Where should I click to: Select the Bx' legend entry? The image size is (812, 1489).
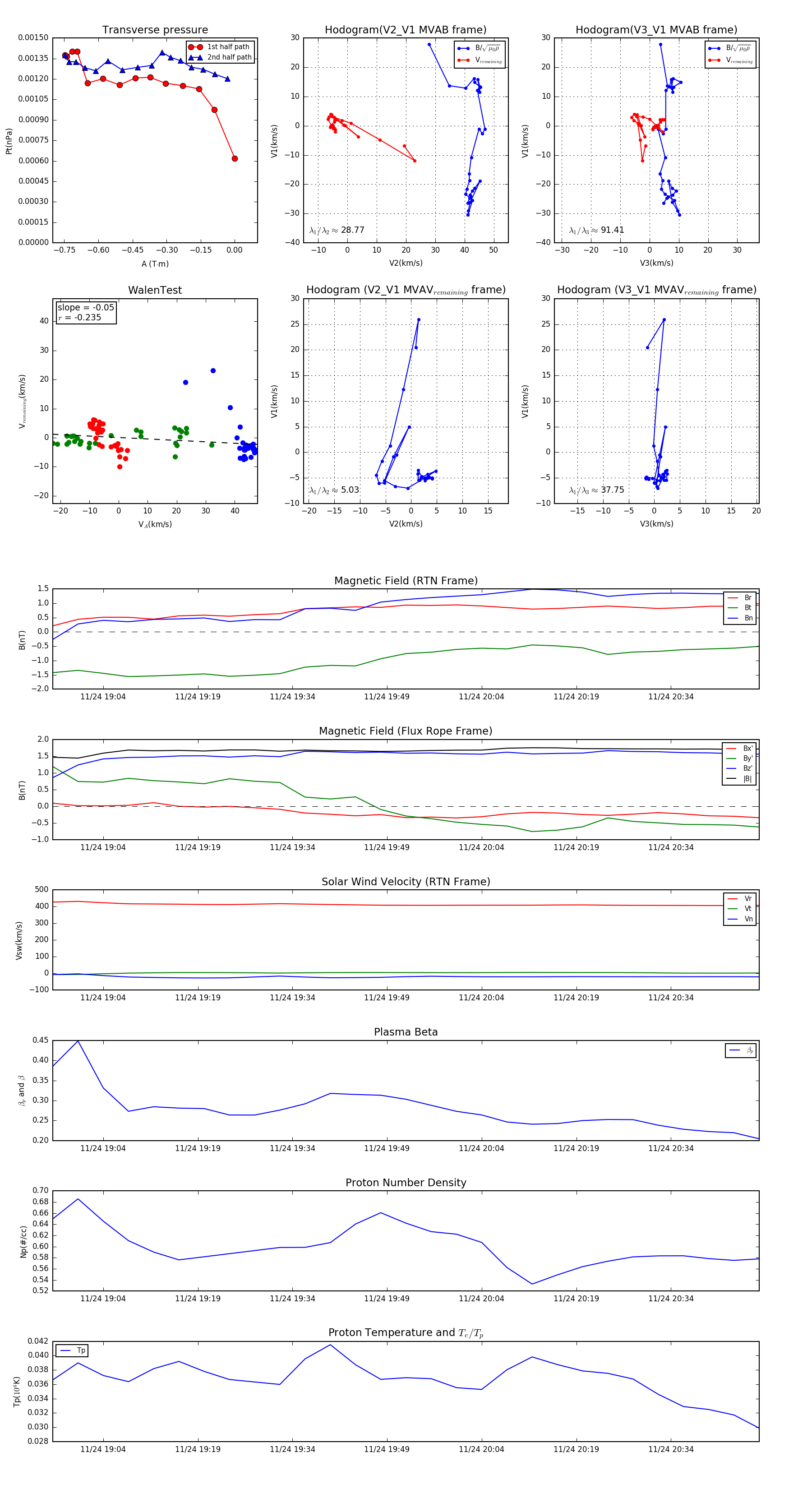click(740, 749)
